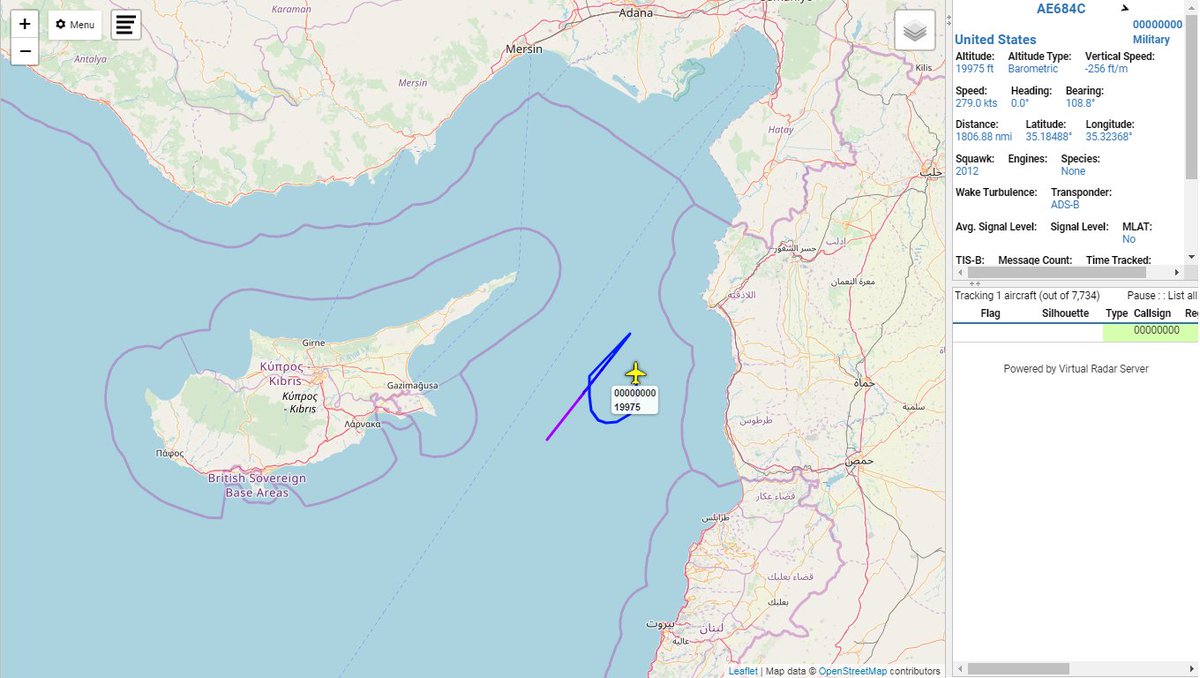Open the text lines list icon
The image size is (1200, 678).
[125, 25]
